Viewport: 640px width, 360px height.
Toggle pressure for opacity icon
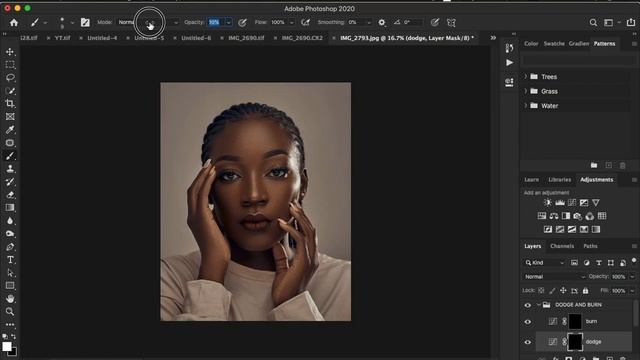pos(242,22)
